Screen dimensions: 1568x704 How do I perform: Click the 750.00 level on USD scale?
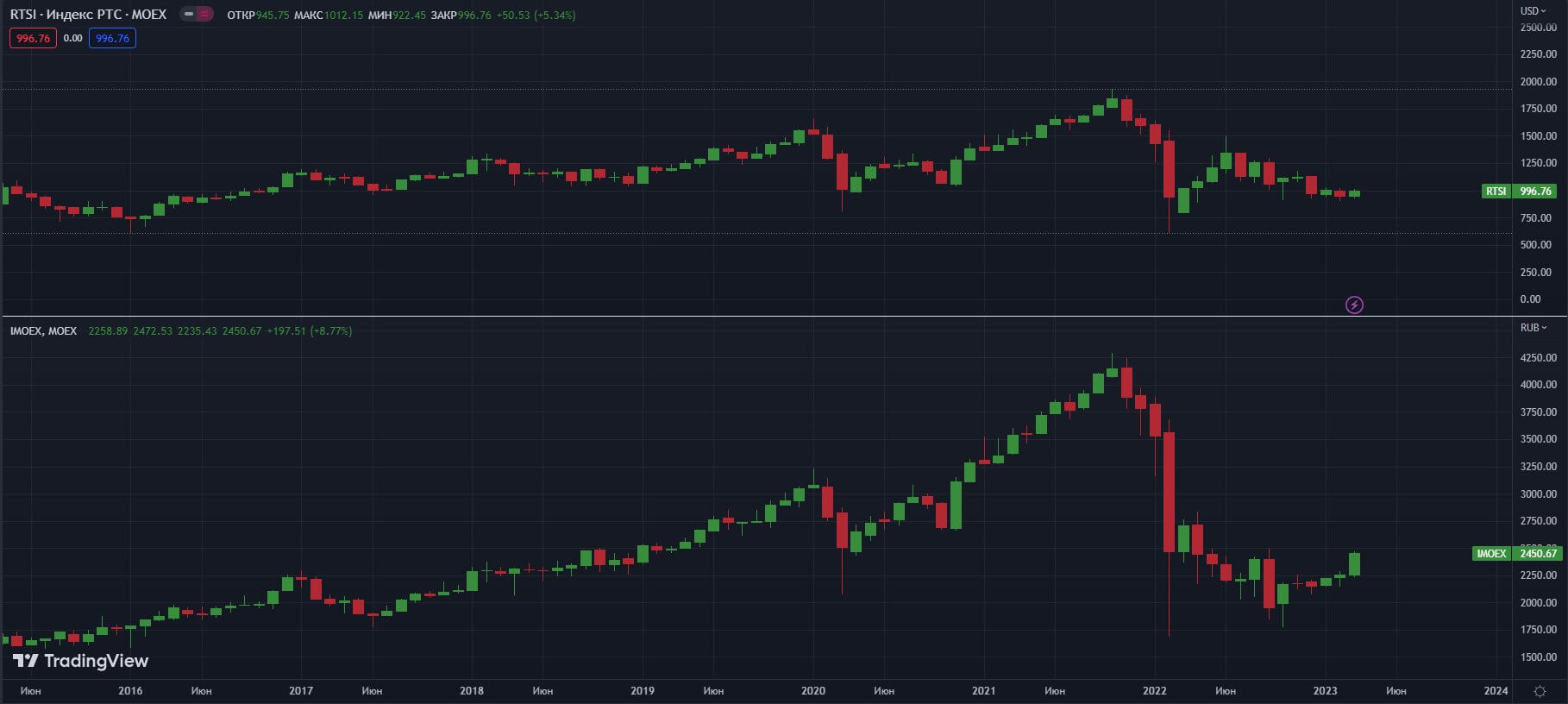[x=1536, y=218]
